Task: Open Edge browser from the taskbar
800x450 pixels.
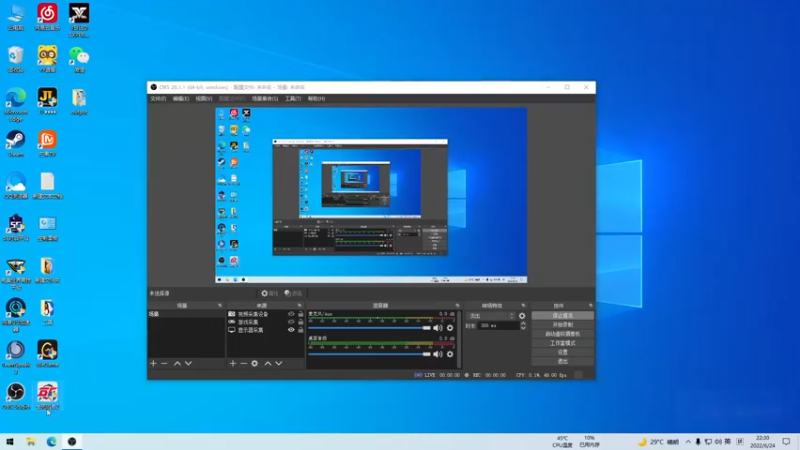Action: coord(52,442)
